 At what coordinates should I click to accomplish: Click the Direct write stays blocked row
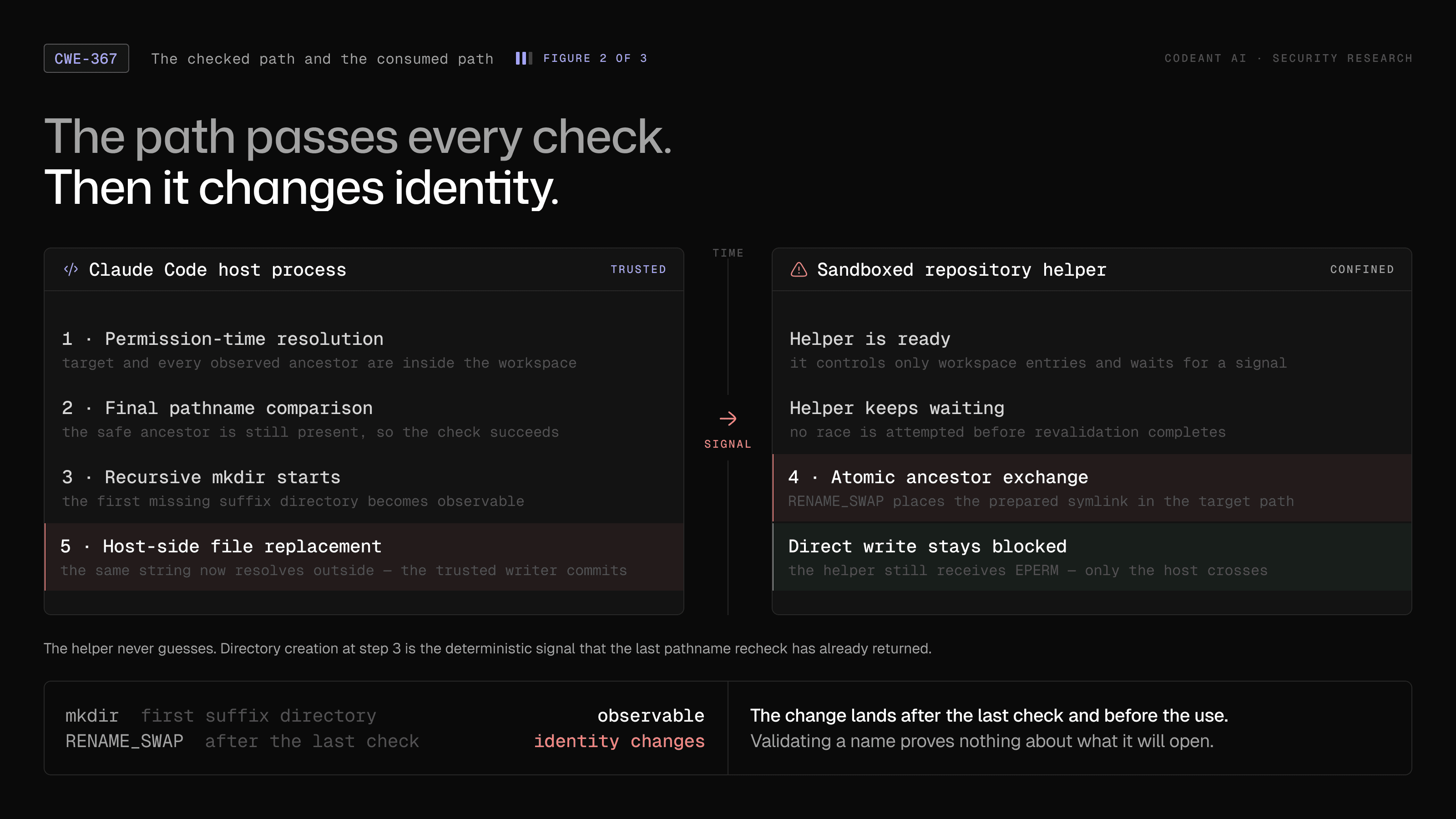1092,557
